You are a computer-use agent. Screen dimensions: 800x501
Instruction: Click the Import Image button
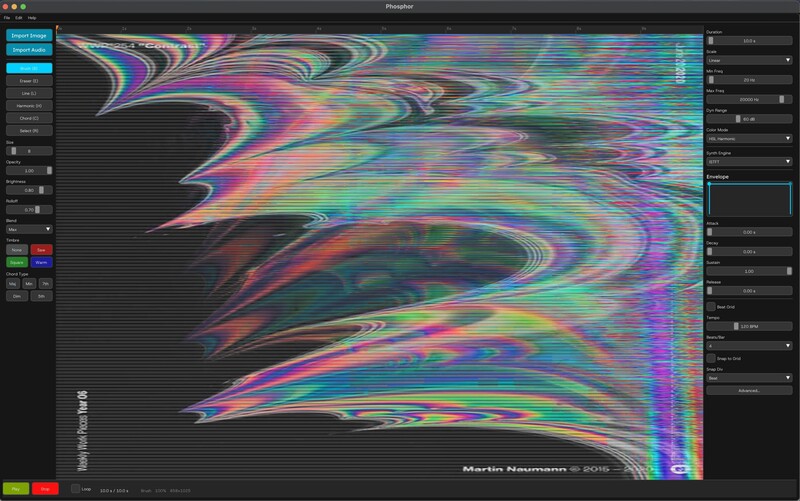tap(29, 35)
